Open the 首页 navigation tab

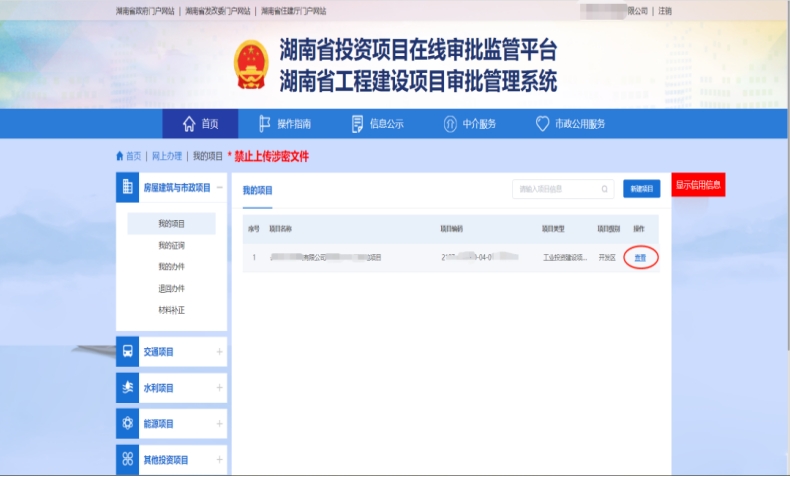[200, 123]
